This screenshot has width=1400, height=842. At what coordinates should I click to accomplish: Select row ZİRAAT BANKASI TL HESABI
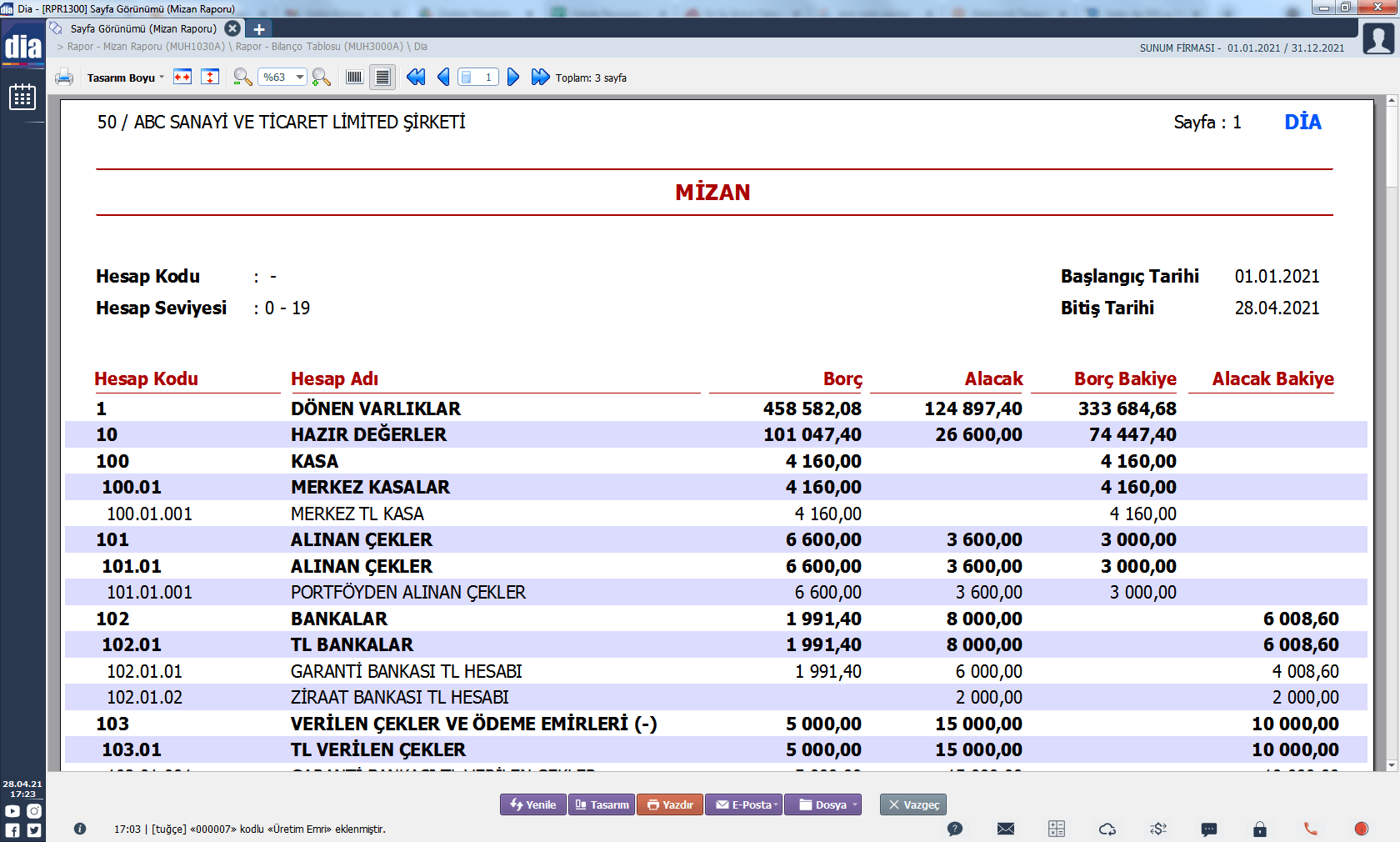click(716, 697)
